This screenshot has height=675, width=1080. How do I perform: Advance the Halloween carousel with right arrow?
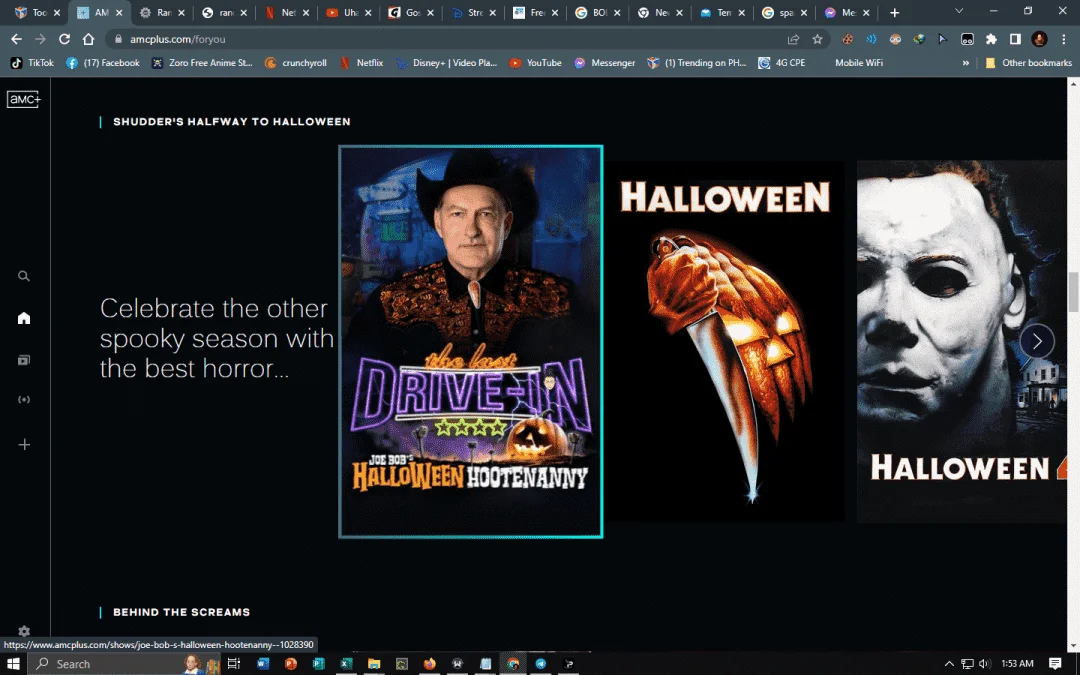coord(1037,341)
